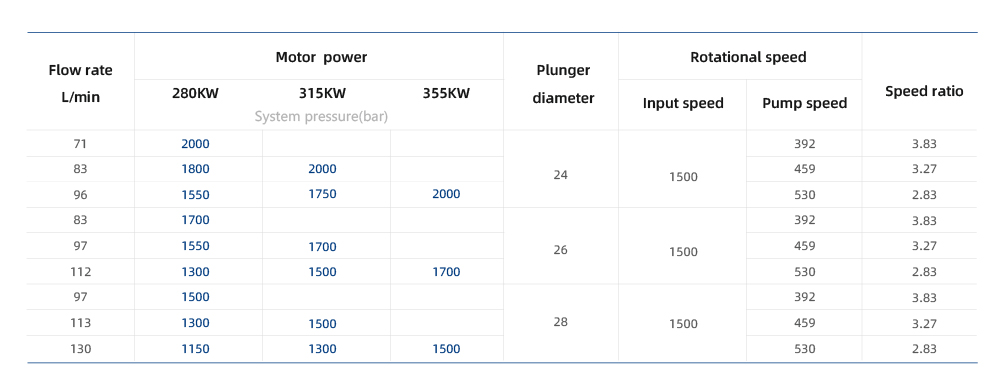
Task: Select plunger diameter value 28
Action: (x=561, y=322)
